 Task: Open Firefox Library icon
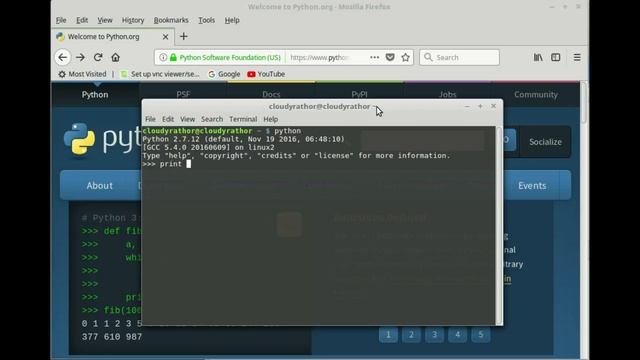(x=538, y=58)
